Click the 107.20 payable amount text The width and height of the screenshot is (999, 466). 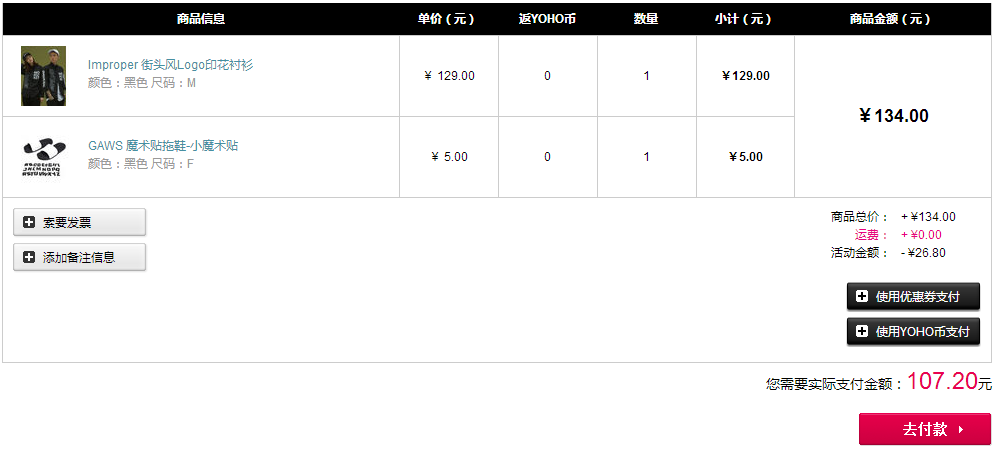[942, 381]
